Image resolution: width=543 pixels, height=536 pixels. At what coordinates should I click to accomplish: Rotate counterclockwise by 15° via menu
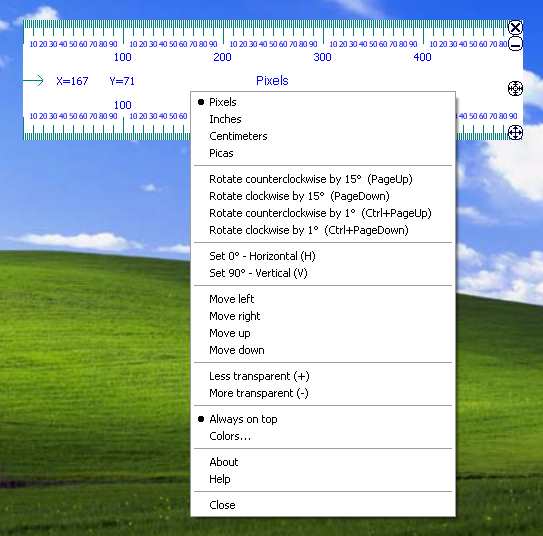coord(323,179)
